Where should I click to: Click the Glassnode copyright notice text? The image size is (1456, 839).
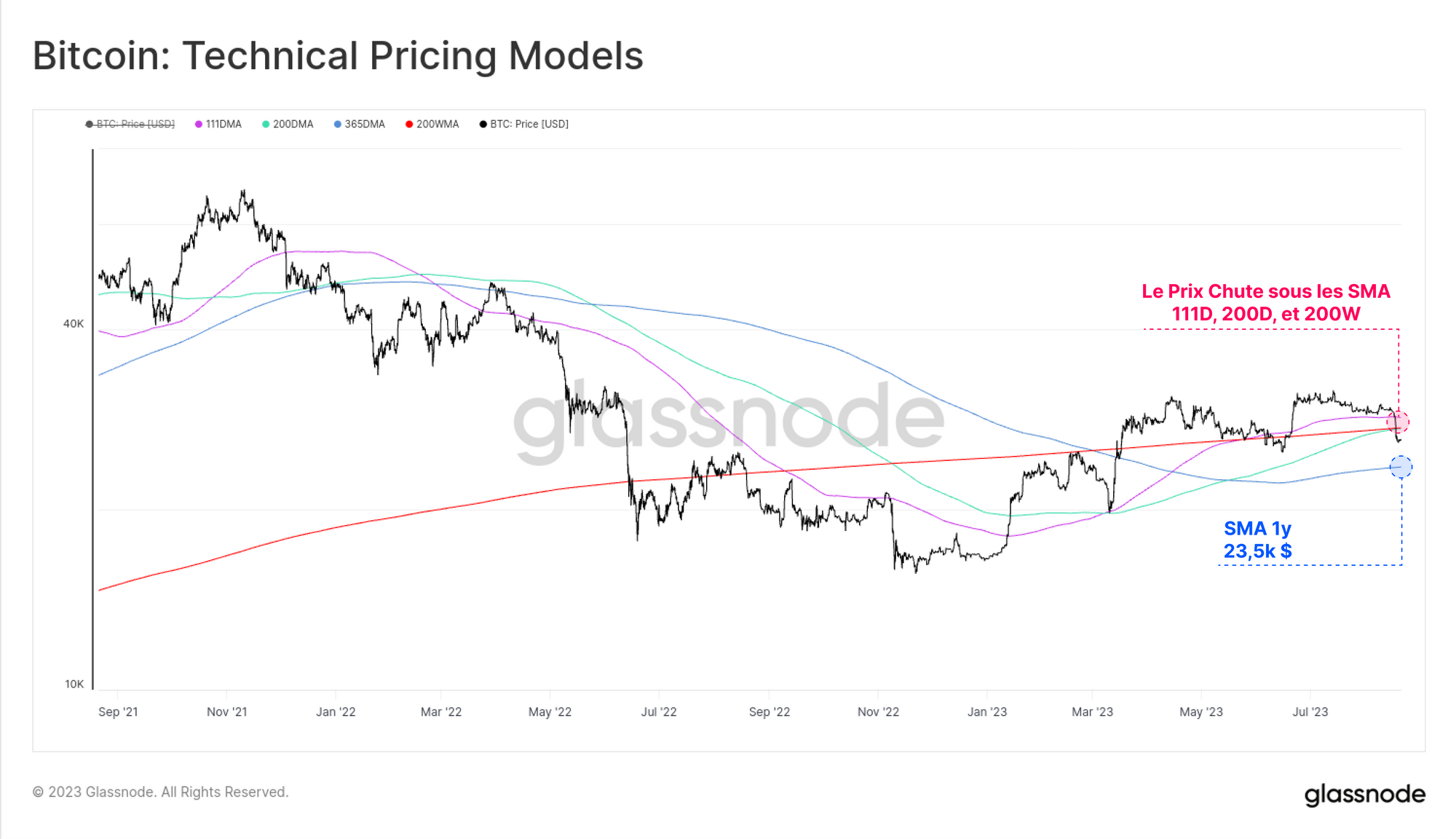point(161,792)
